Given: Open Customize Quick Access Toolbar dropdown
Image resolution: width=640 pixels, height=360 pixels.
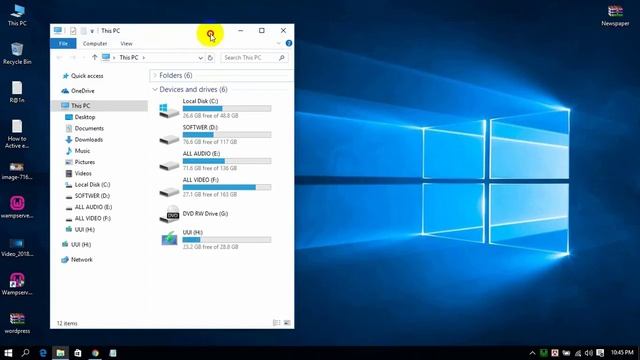Looking at the screenshot, I should point(92,31).
